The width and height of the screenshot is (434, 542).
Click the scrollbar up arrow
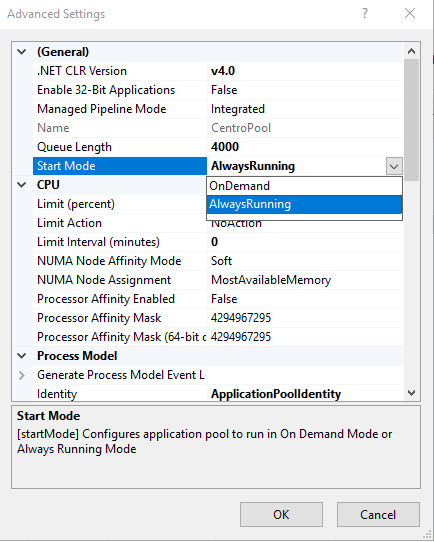pyautogui.click(x=411, y=51)
